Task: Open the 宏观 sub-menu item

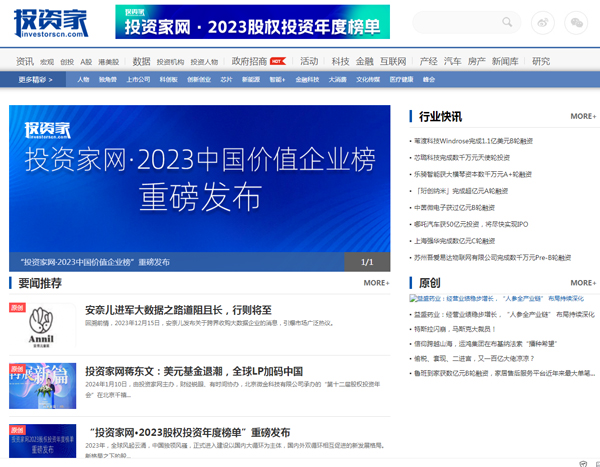Action: 47,62
